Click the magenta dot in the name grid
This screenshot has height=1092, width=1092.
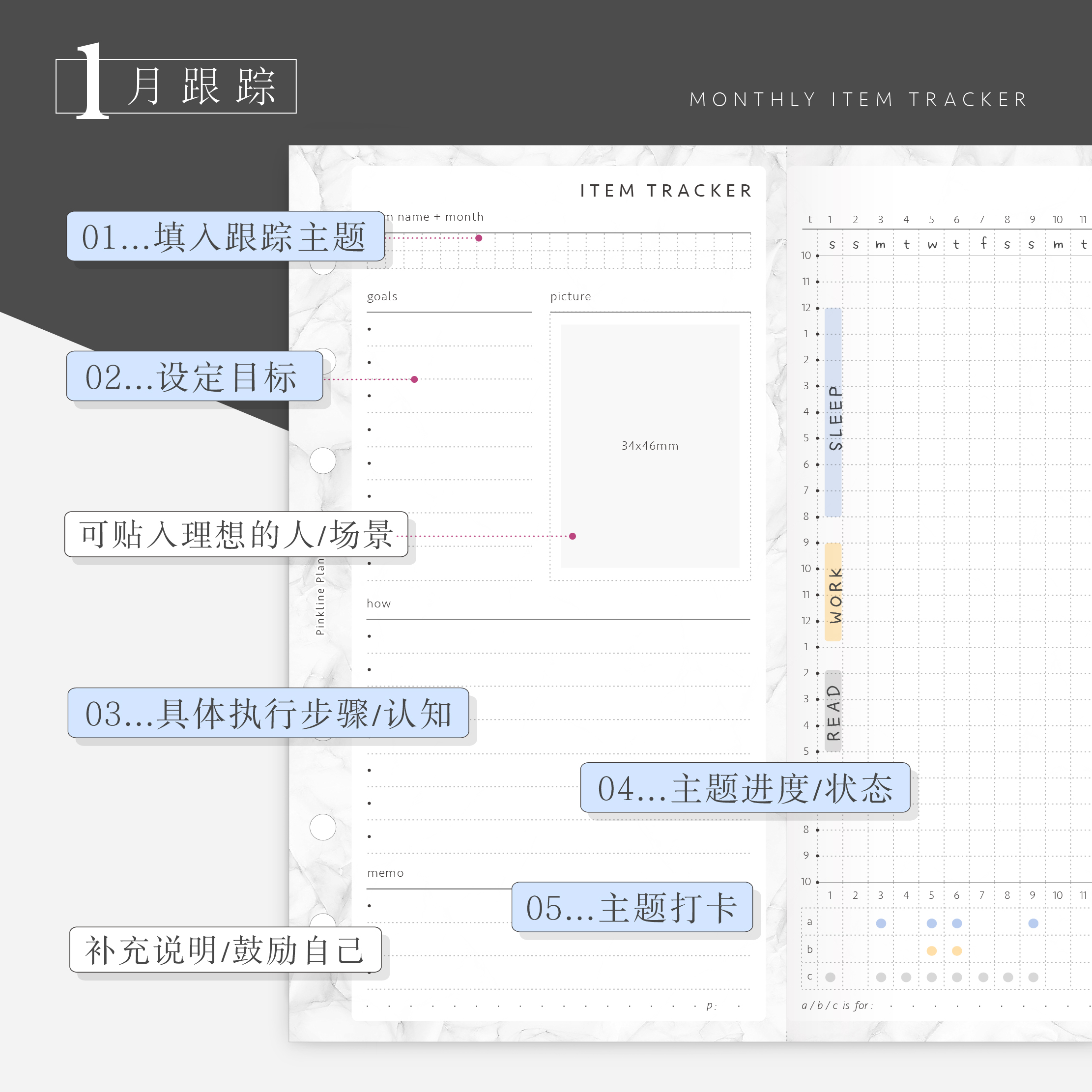coord(479,238)
